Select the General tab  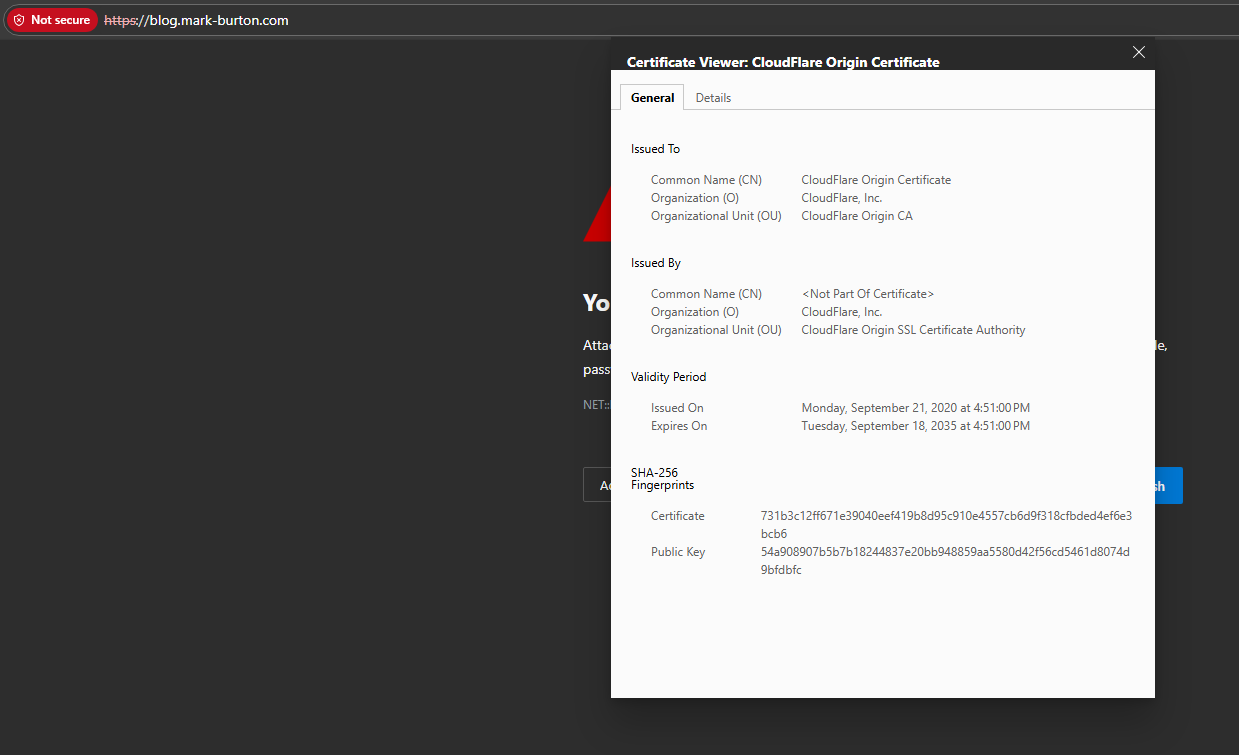click(x=651, y=97)
